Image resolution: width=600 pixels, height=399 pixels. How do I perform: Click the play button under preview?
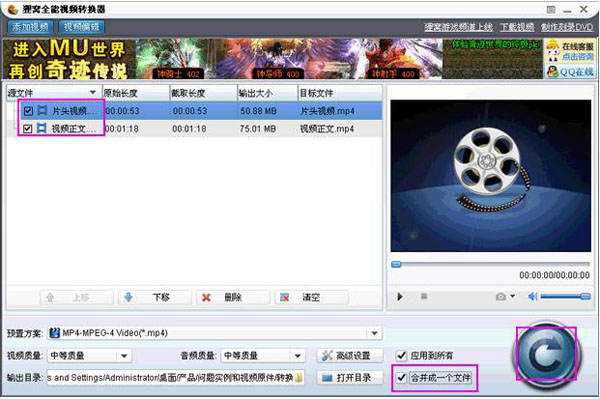pyautogui.click(x=400, y=296)
